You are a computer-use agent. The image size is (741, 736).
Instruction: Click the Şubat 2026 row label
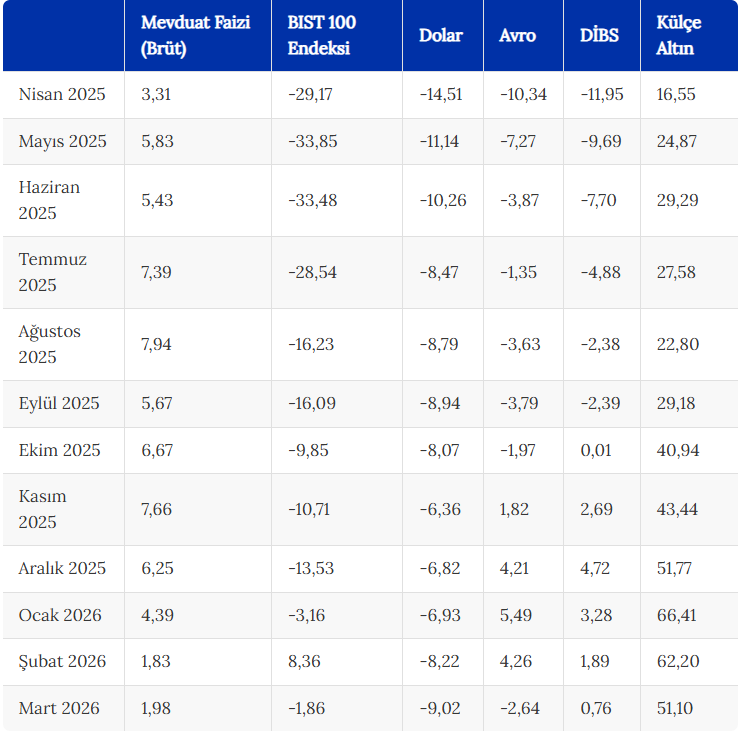pos(62,661)
